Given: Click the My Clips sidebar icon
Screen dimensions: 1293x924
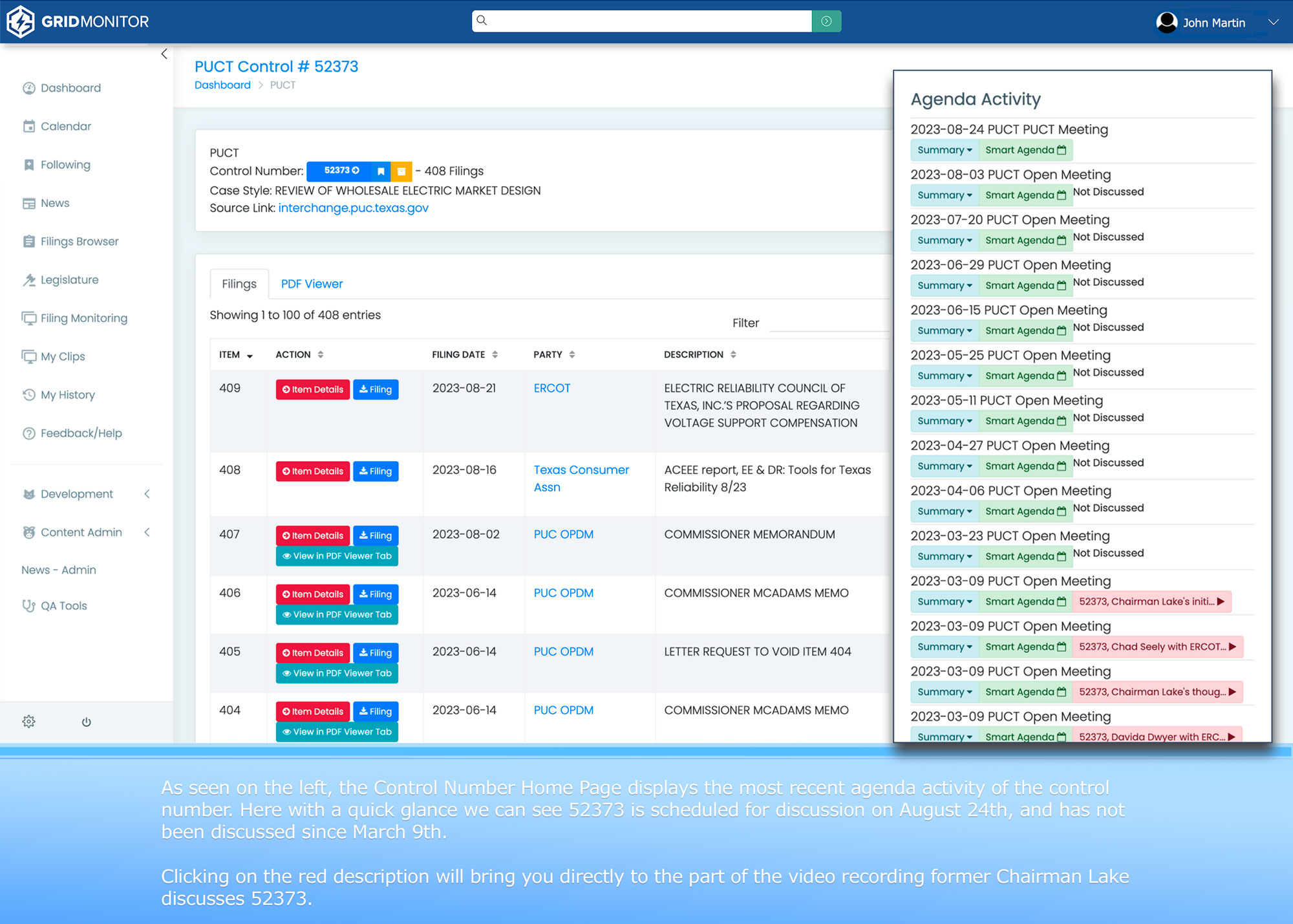Looking at the screenshot, I should pos(29,356).
